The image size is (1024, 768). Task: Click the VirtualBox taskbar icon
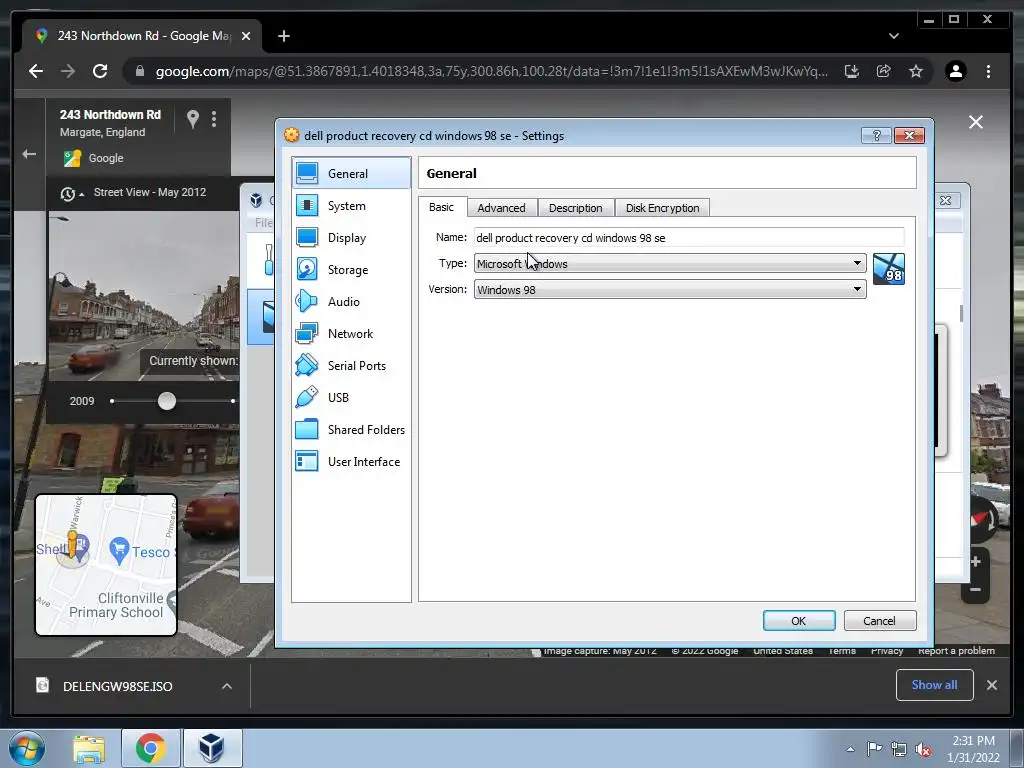coord(212,748)
